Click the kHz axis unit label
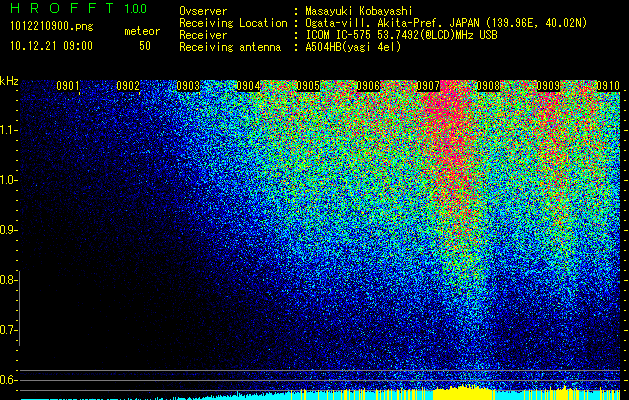The image size is (629, 400). [9, 81]
